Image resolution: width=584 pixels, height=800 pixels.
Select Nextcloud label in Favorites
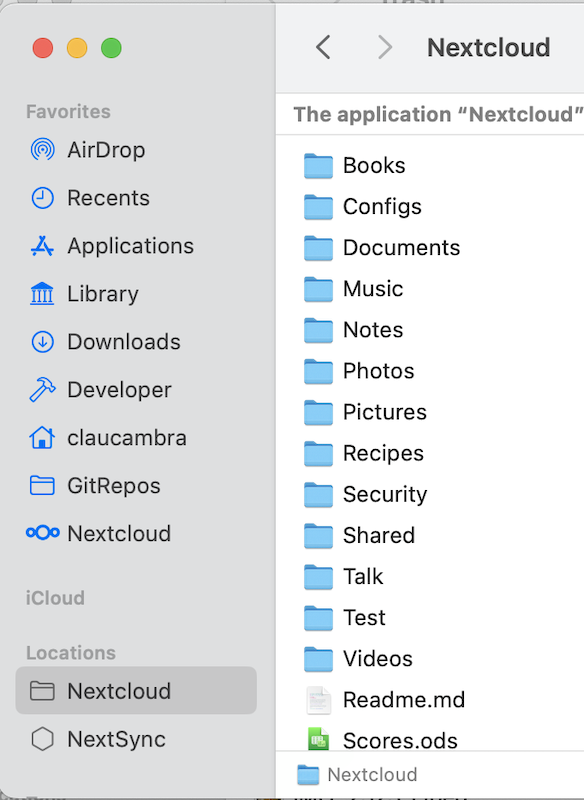click(x=119, y=534)
